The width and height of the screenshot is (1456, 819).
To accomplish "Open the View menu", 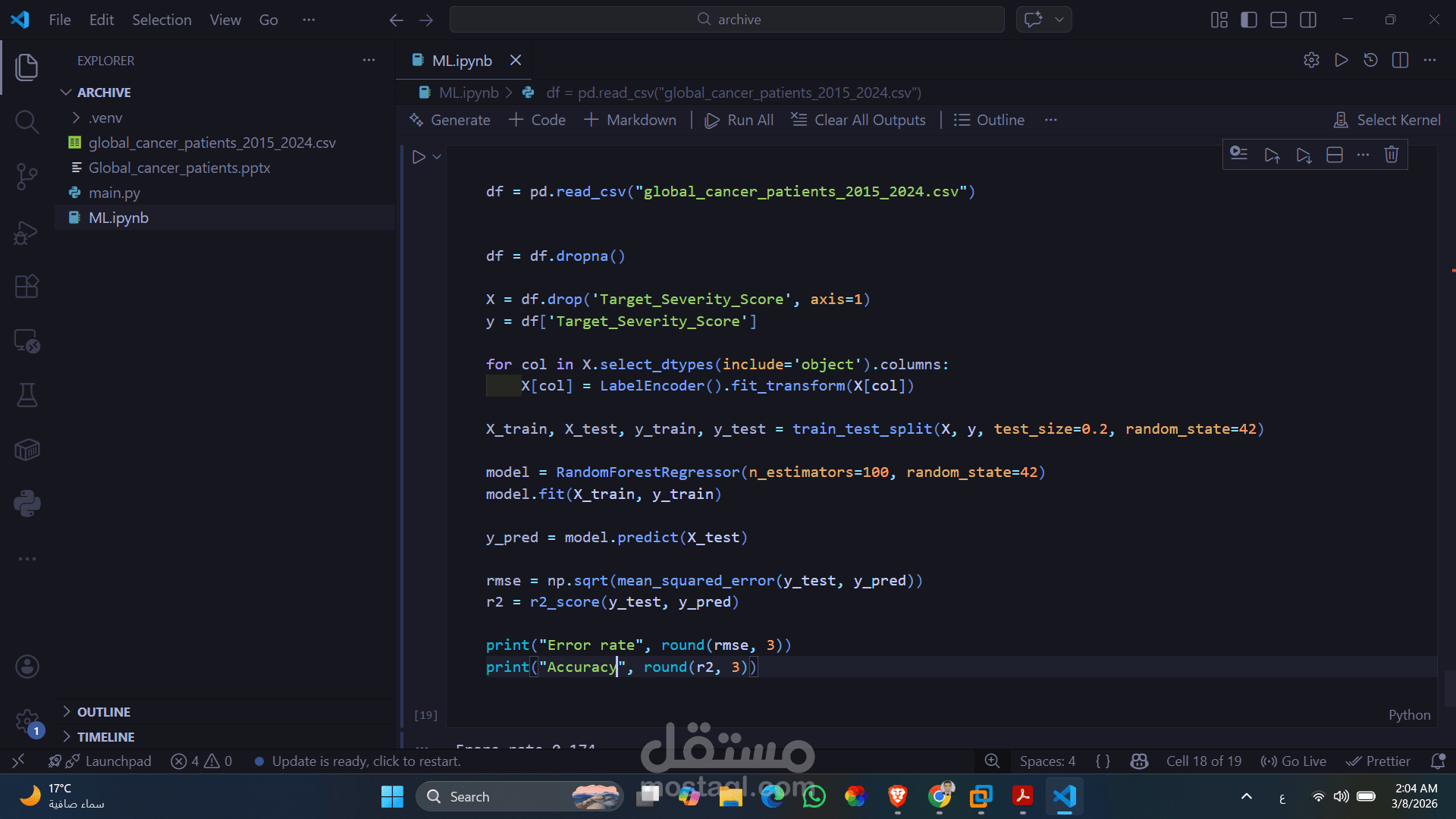I will click(225, 20).
